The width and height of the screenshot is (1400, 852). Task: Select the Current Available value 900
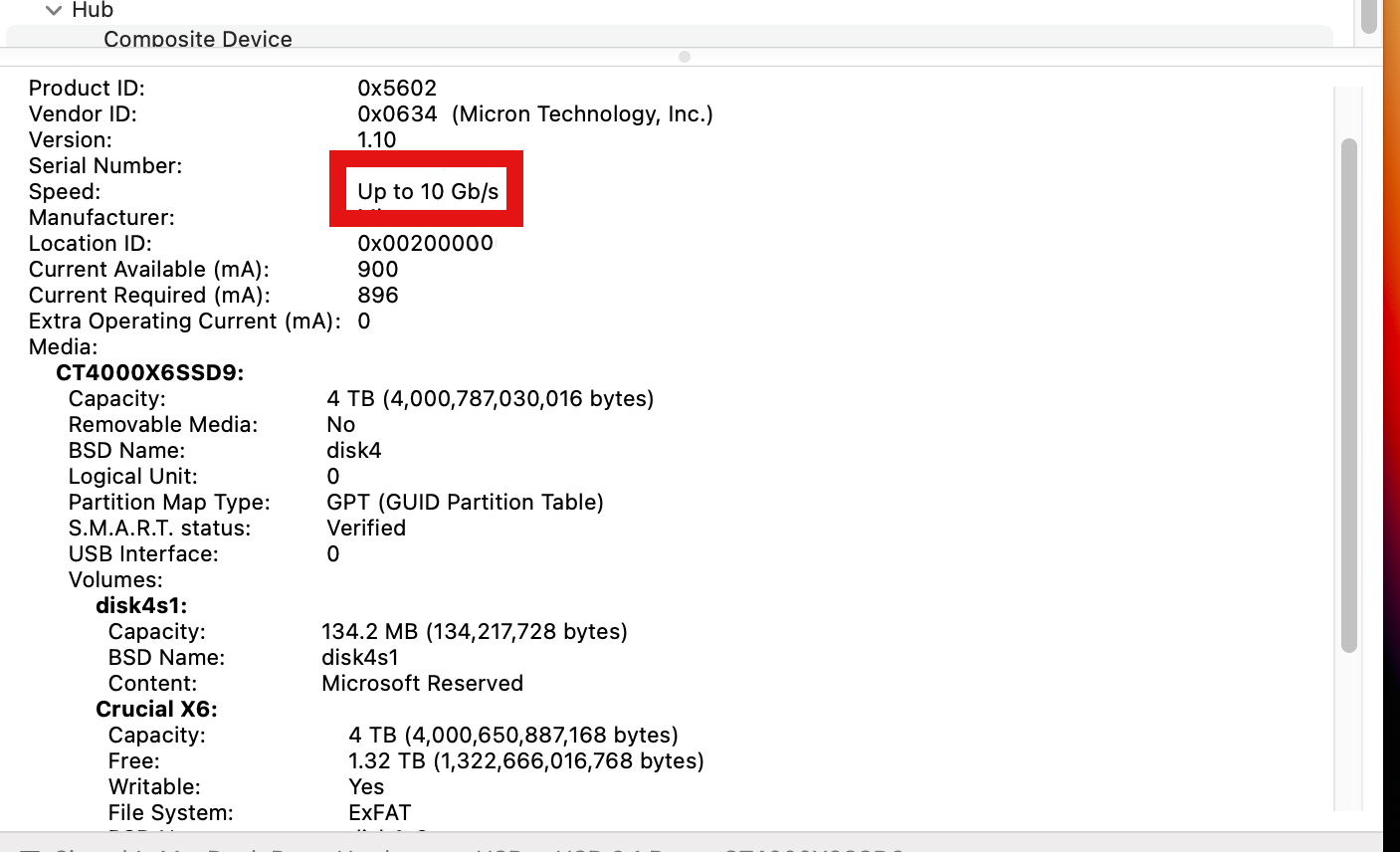pyautogui.click(x=378, y=270)
